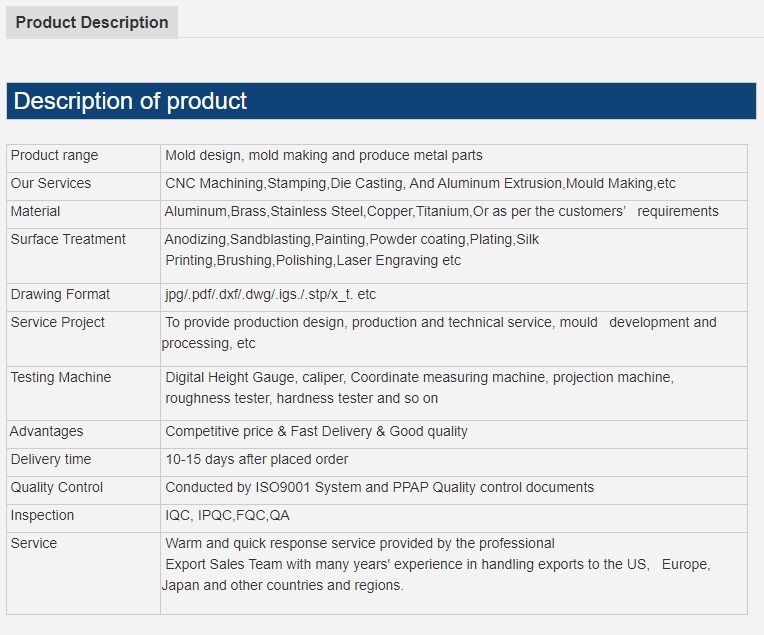
Task: Select the 'Testing Machine' row label
Action: 61,378
